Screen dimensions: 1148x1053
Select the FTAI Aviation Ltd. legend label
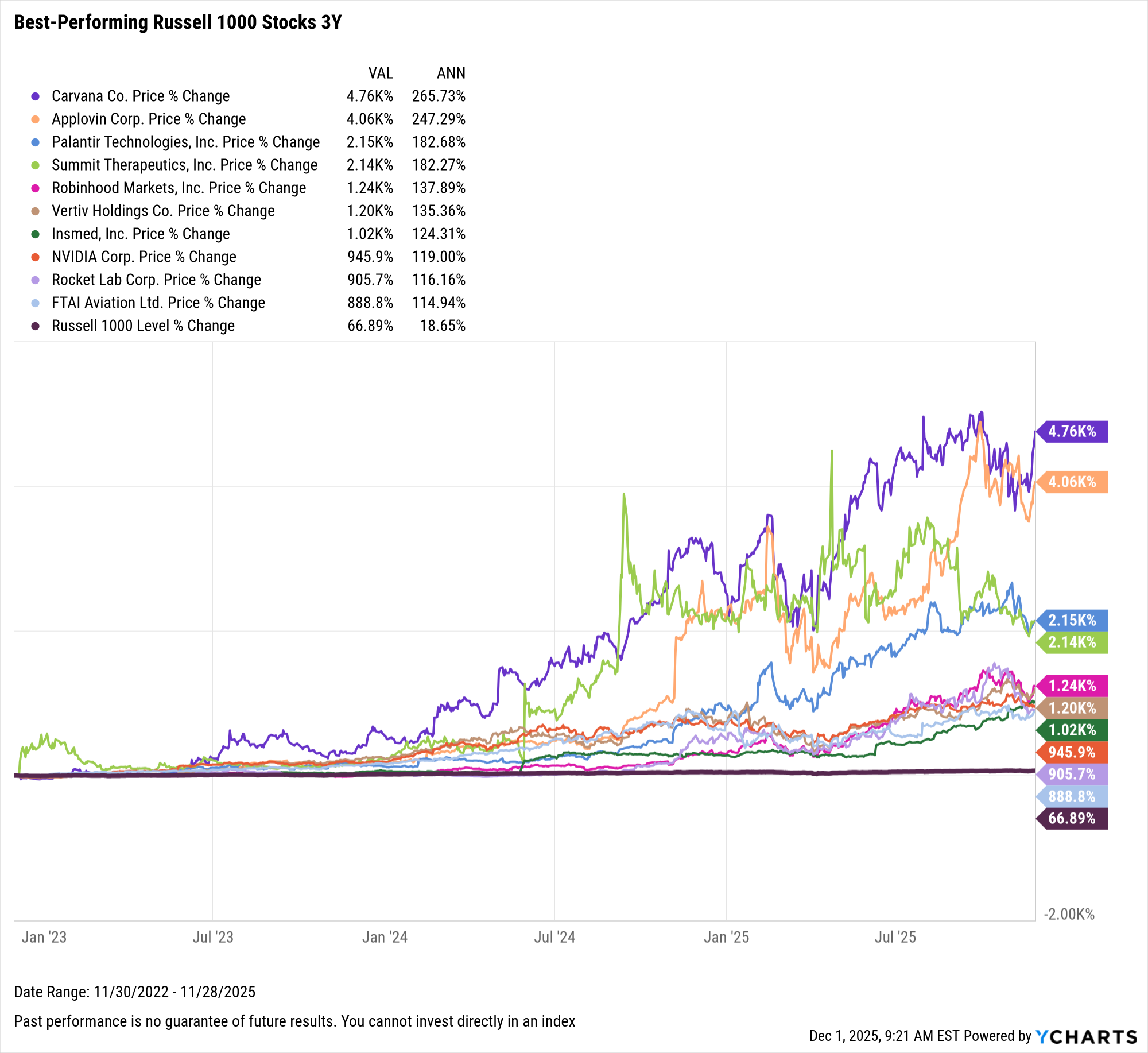point(158,303)
